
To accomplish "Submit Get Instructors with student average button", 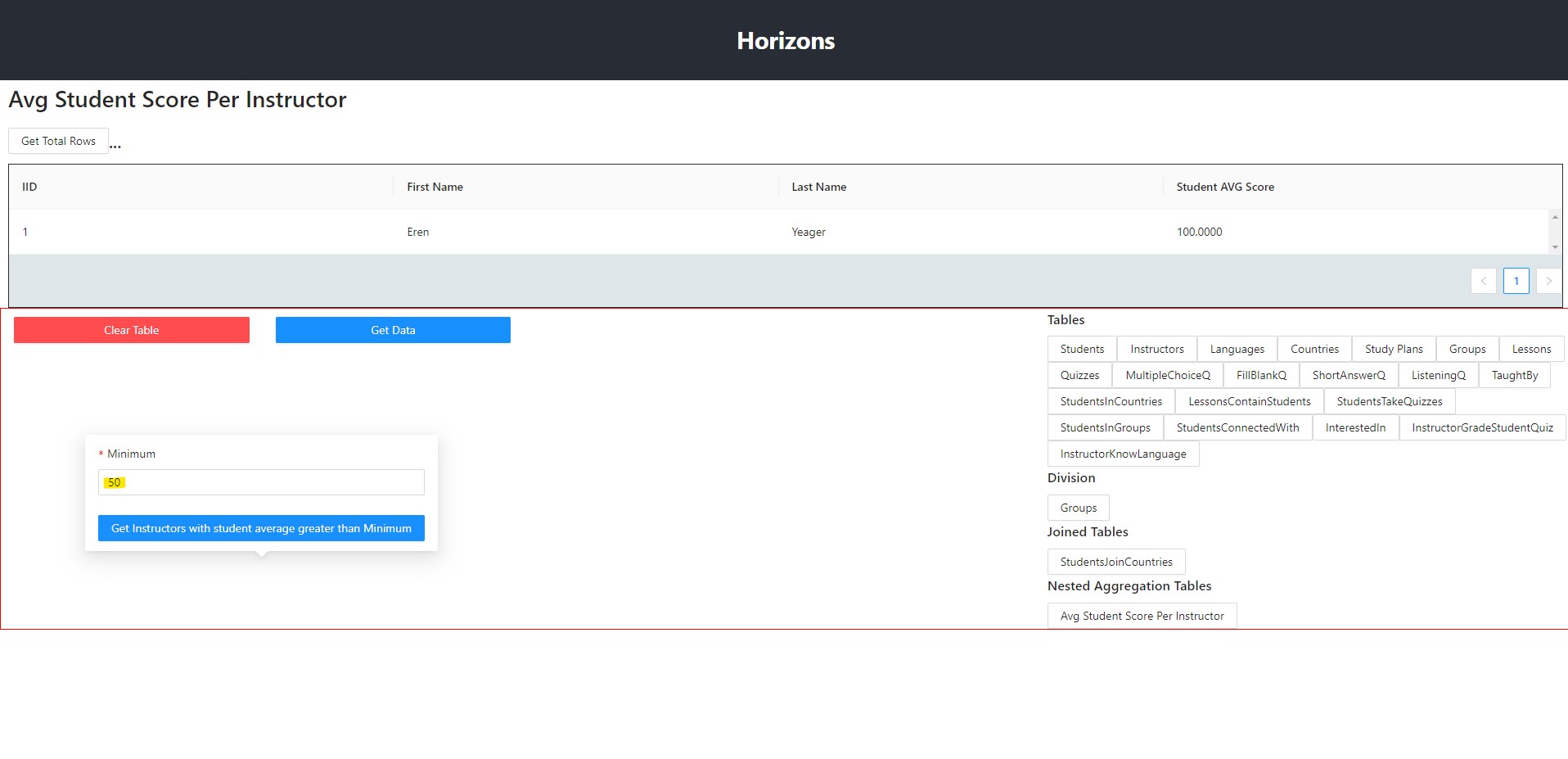I will pos(261,528).
